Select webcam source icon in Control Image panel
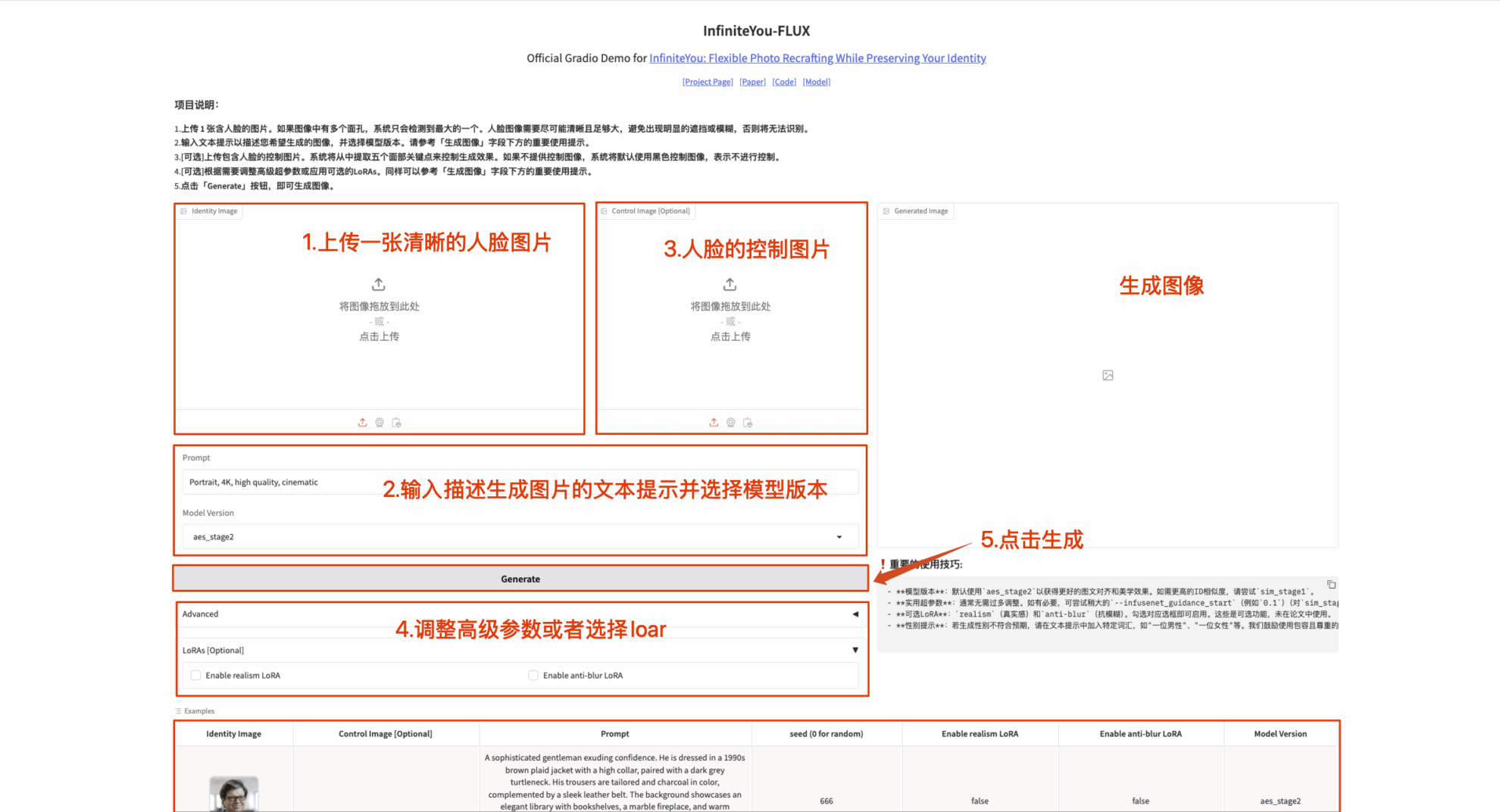This screenshot has width=1500, height=812. pyautogui.click(x=730, y=423)
